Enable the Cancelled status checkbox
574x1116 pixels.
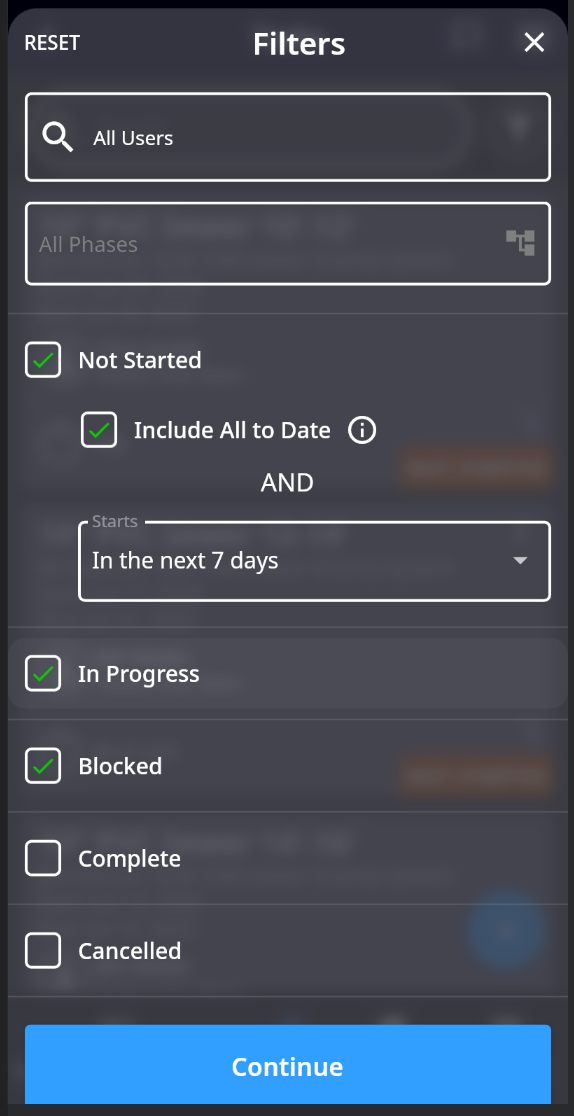pos(43,951)
